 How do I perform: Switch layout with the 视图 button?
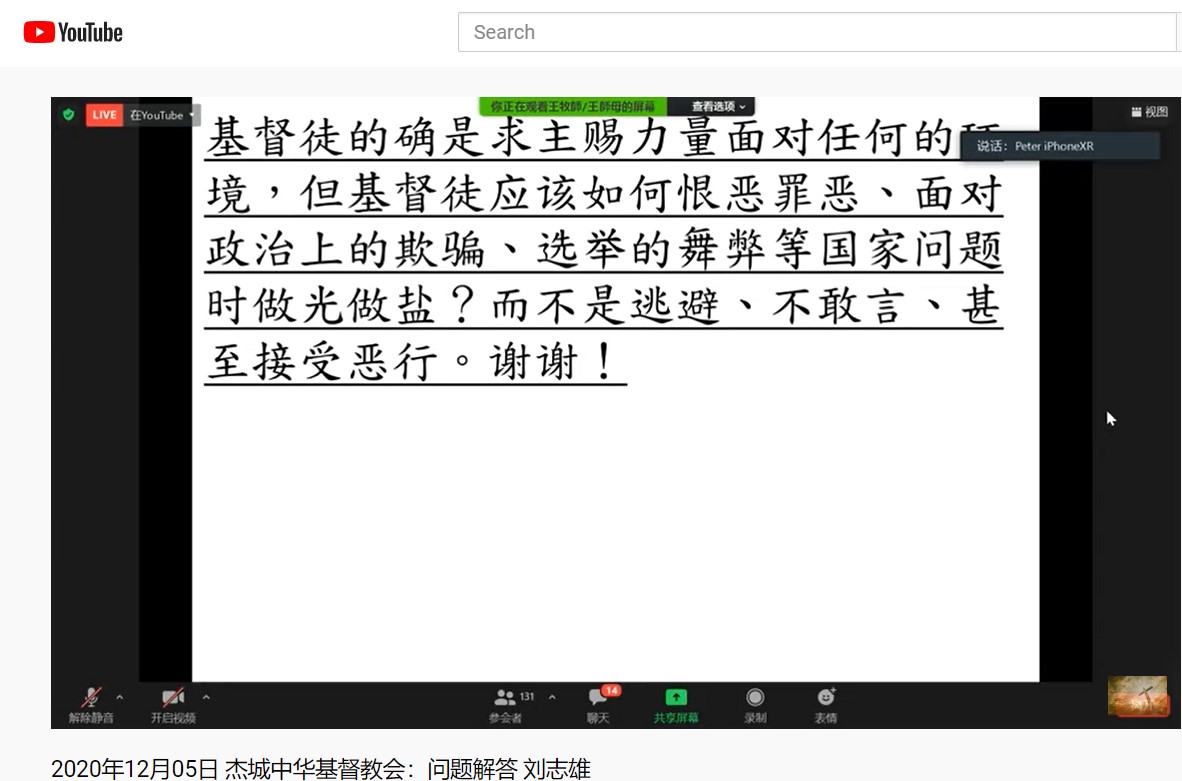[1149, 112]
